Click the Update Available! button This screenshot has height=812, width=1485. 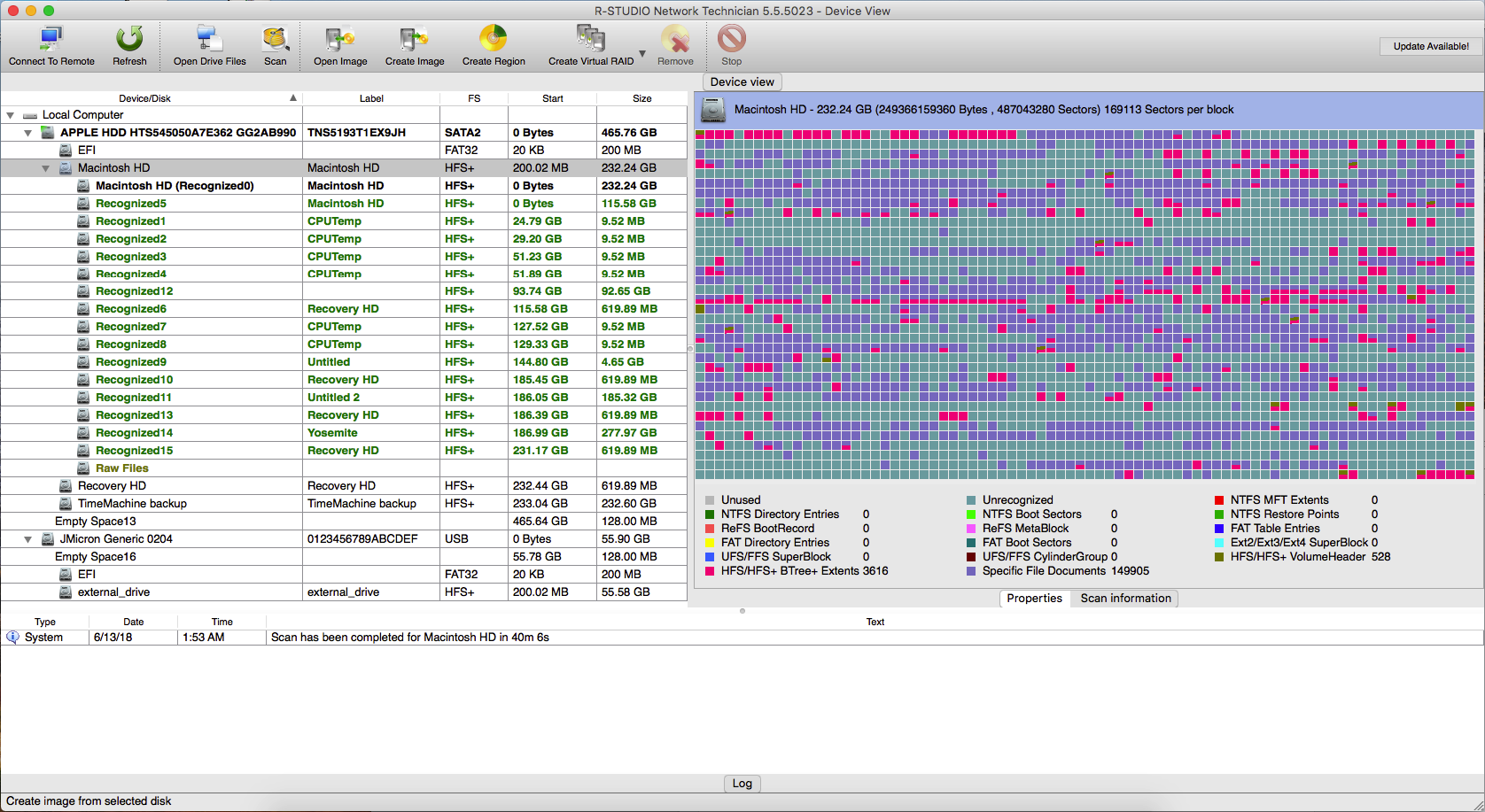pyautogui.click(x=1431, y=46)
